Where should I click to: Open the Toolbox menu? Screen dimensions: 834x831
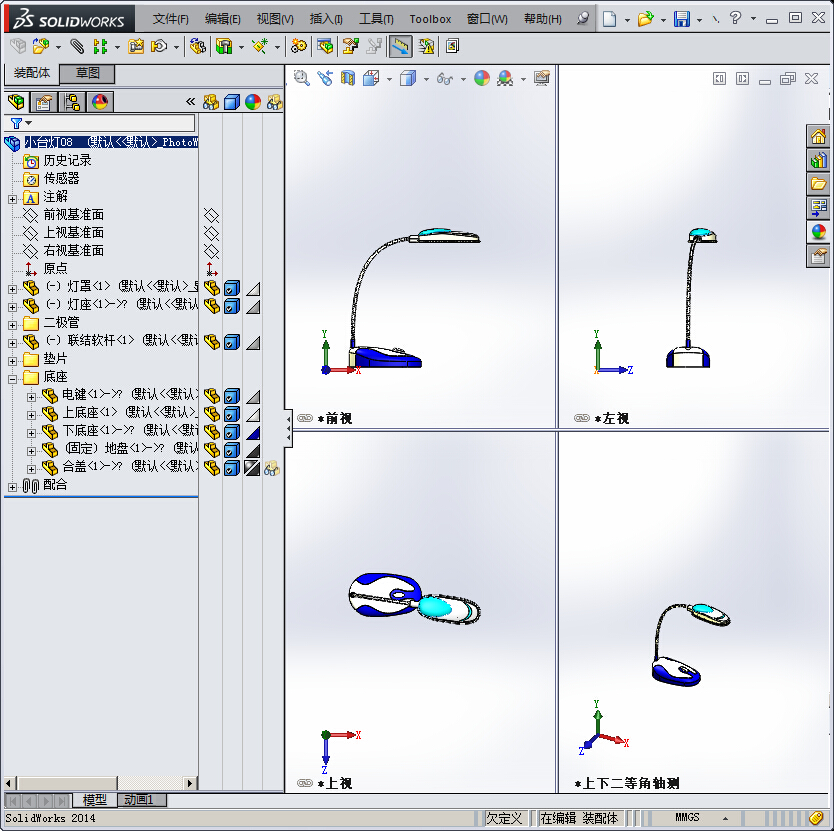click(430, 19)
